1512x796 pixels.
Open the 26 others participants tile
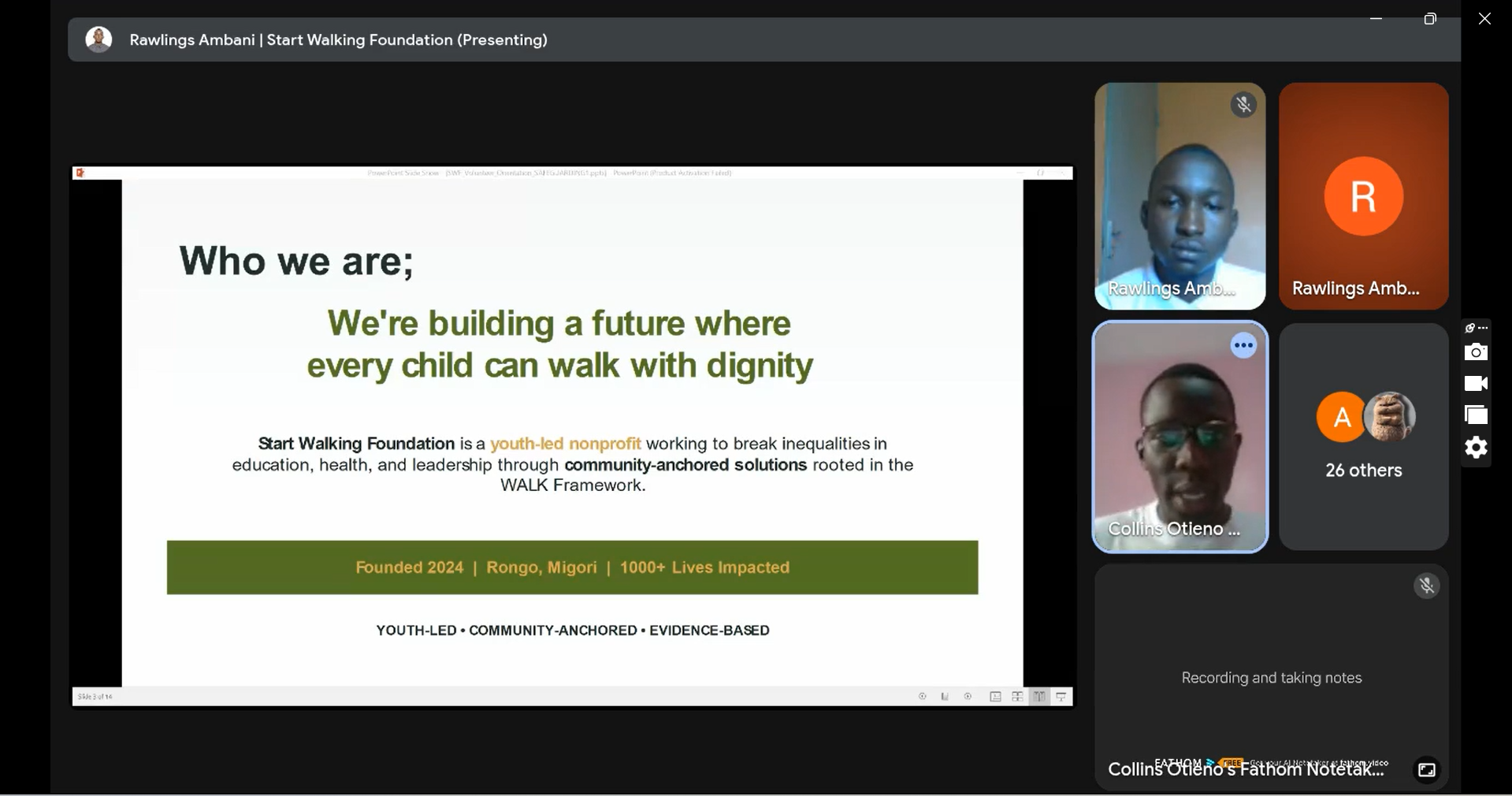pos(1363,437)
